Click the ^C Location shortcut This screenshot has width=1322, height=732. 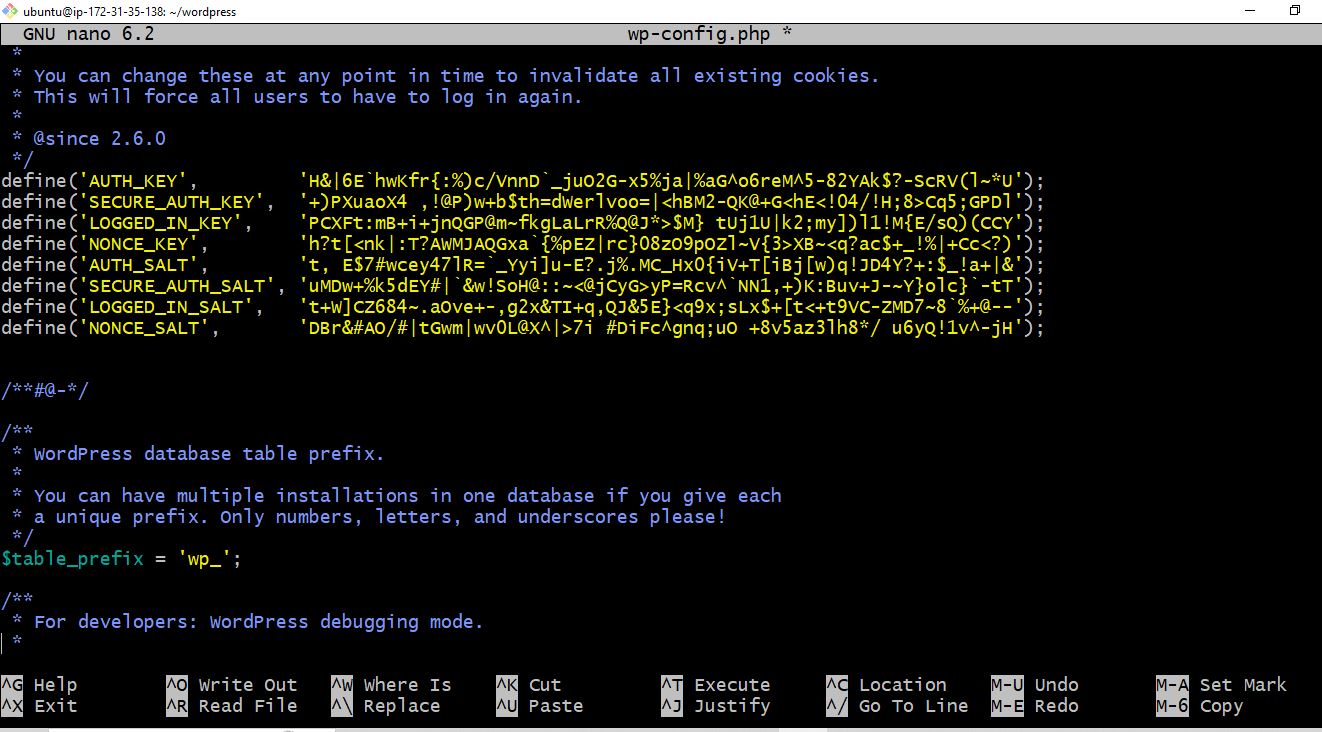coord(886,685)
